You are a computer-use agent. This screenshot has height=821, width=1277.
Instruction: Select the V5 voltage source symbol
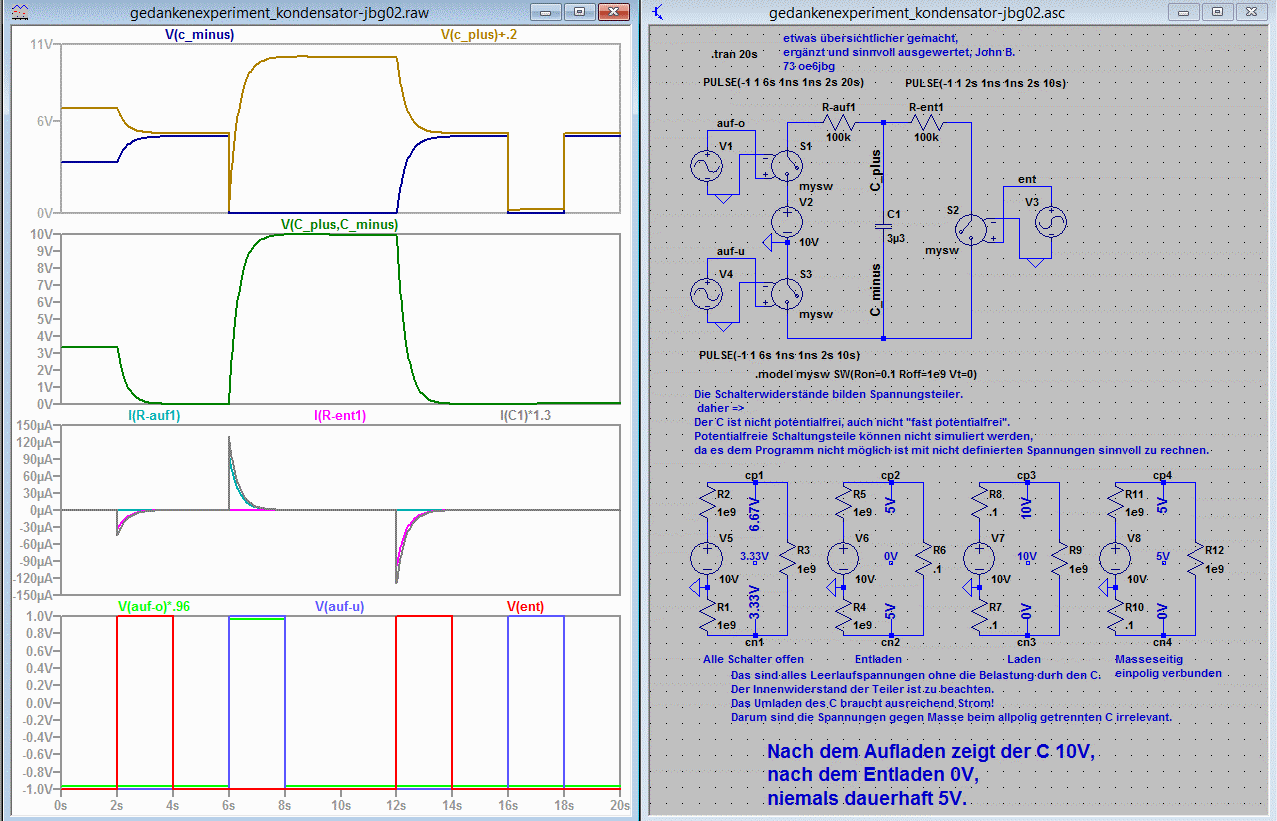click(705, 557)
